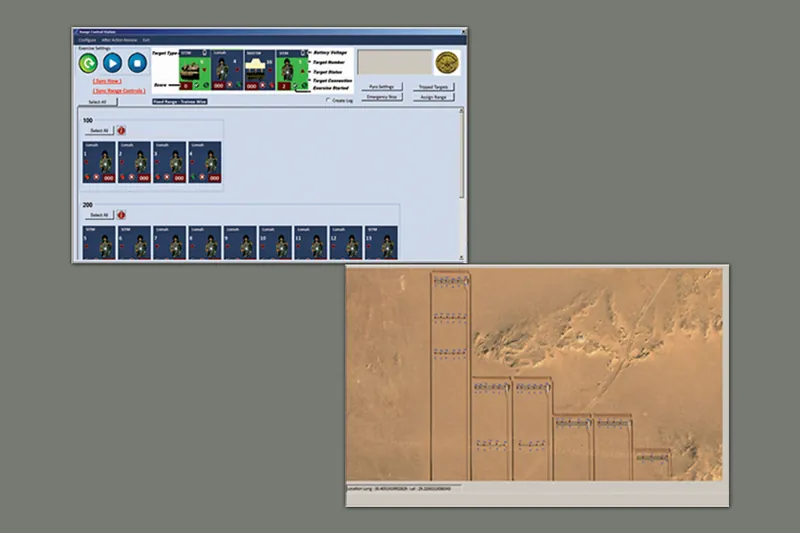Click the red info icon for range 200
Viewport: 800px width, 533px height.
[121, 215]
